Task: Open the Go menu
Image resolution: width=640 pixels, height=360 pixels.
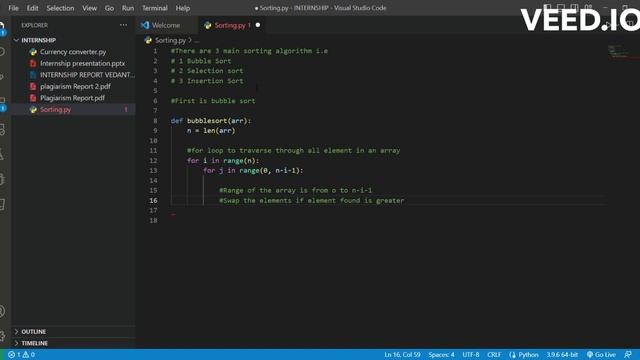Action: (x=109, y=8)
